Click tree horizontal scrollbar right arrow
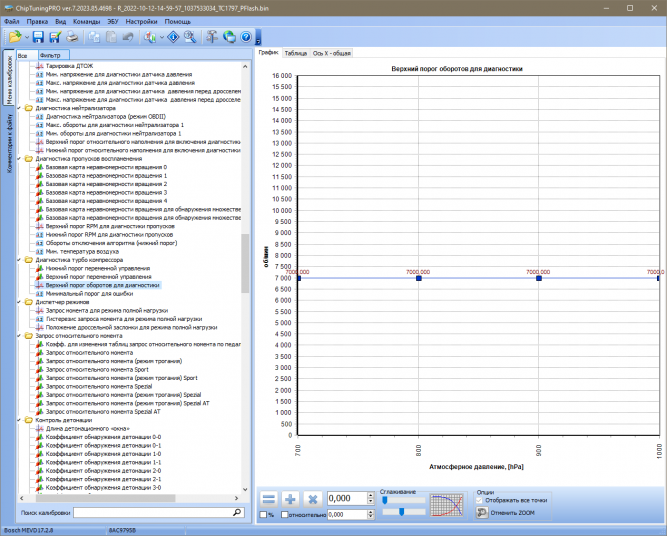Screen dimensions: 667x536 point(237,498)
